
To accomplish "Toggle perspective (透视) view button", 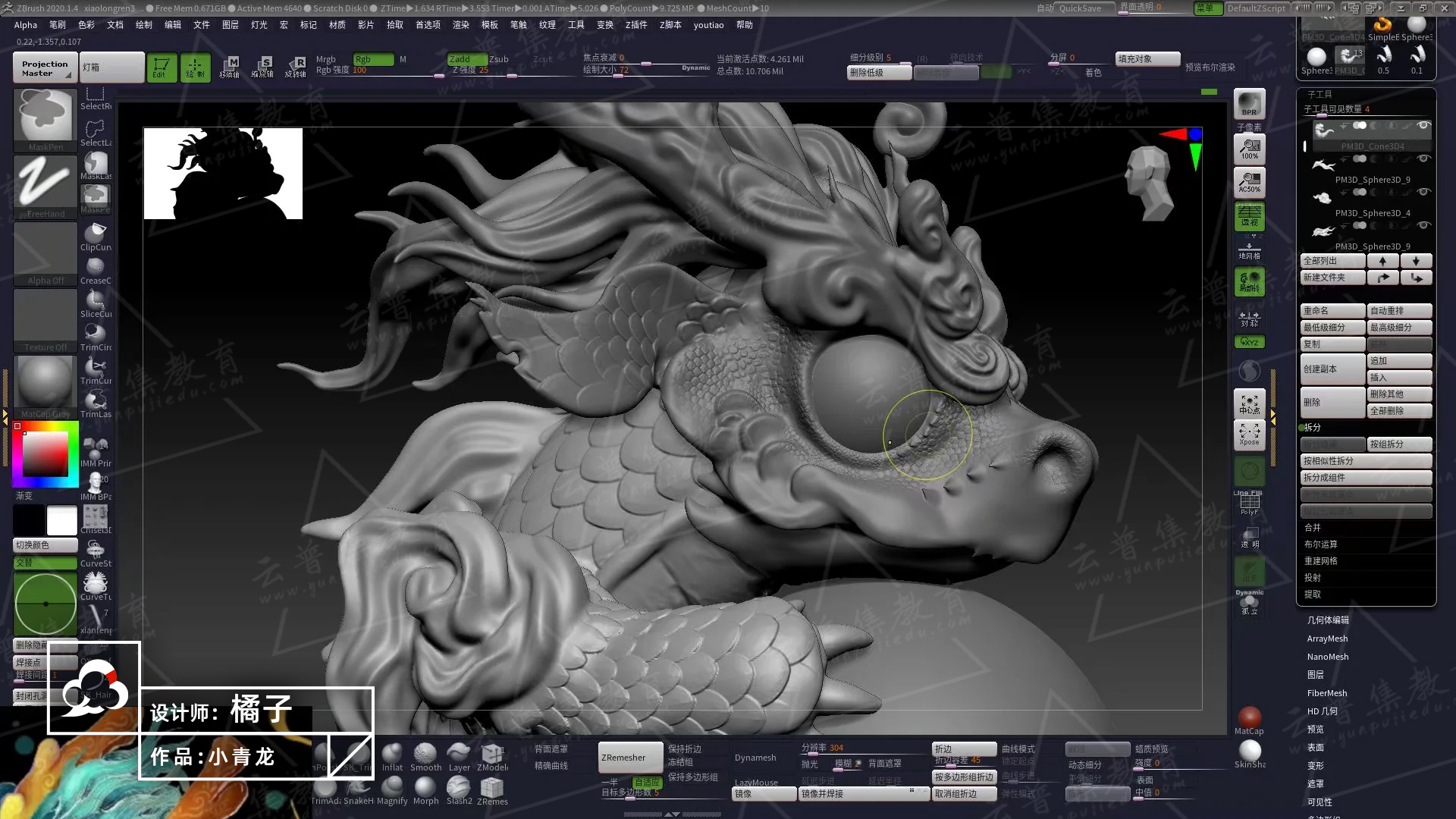I will pyautogui.click(x=1249, y=215).
